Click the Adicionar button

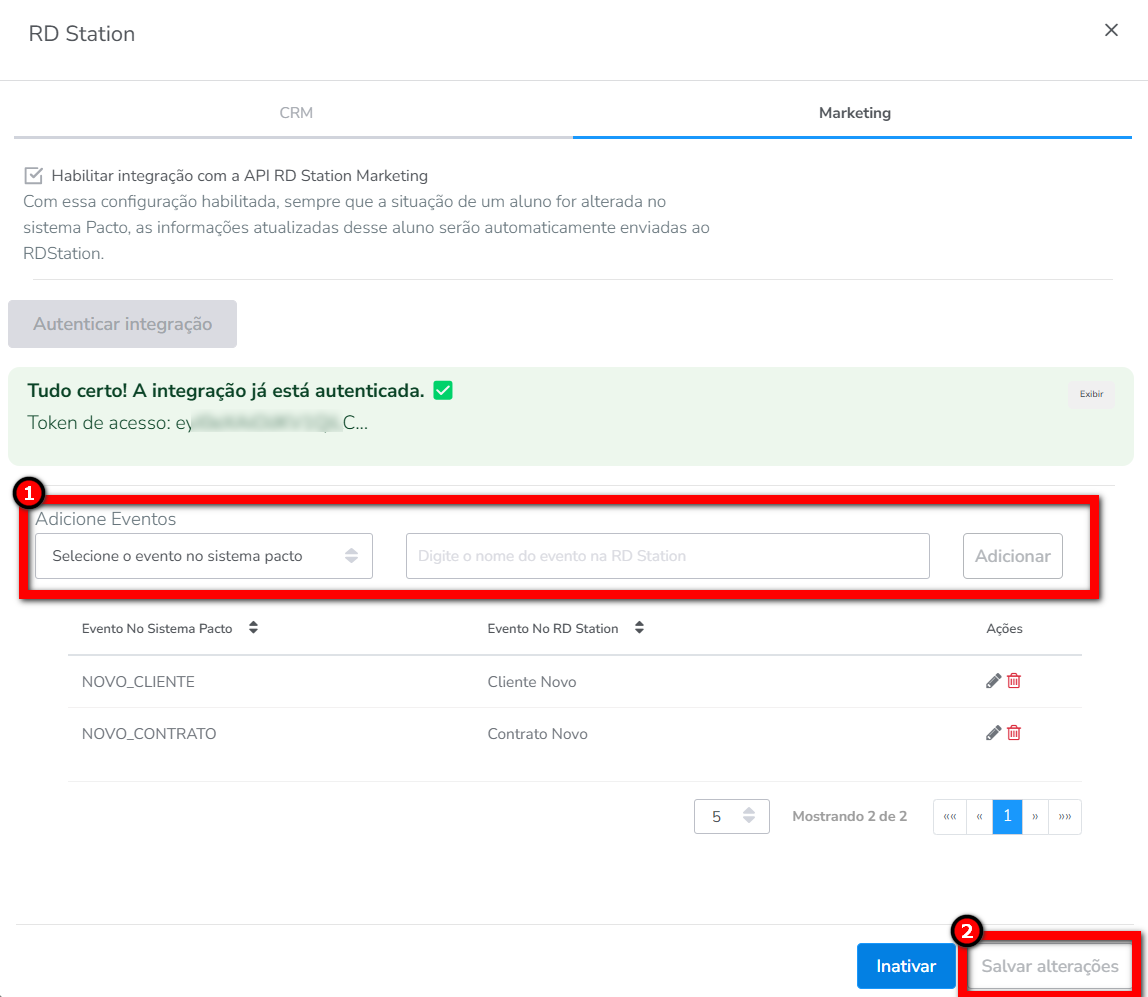point(1012,556)
